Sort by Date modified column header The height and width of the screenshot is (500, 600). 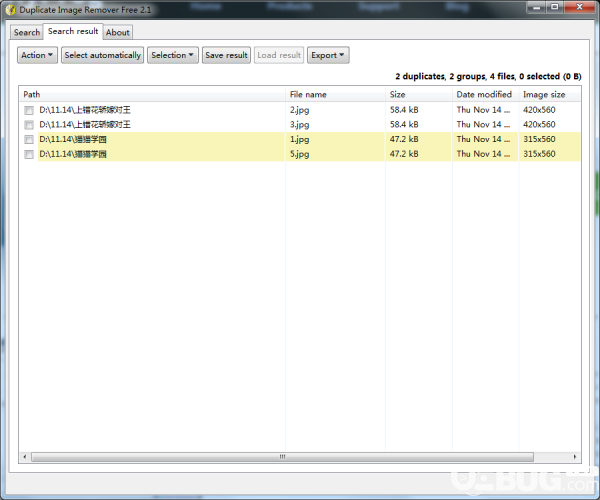(486, 94)
